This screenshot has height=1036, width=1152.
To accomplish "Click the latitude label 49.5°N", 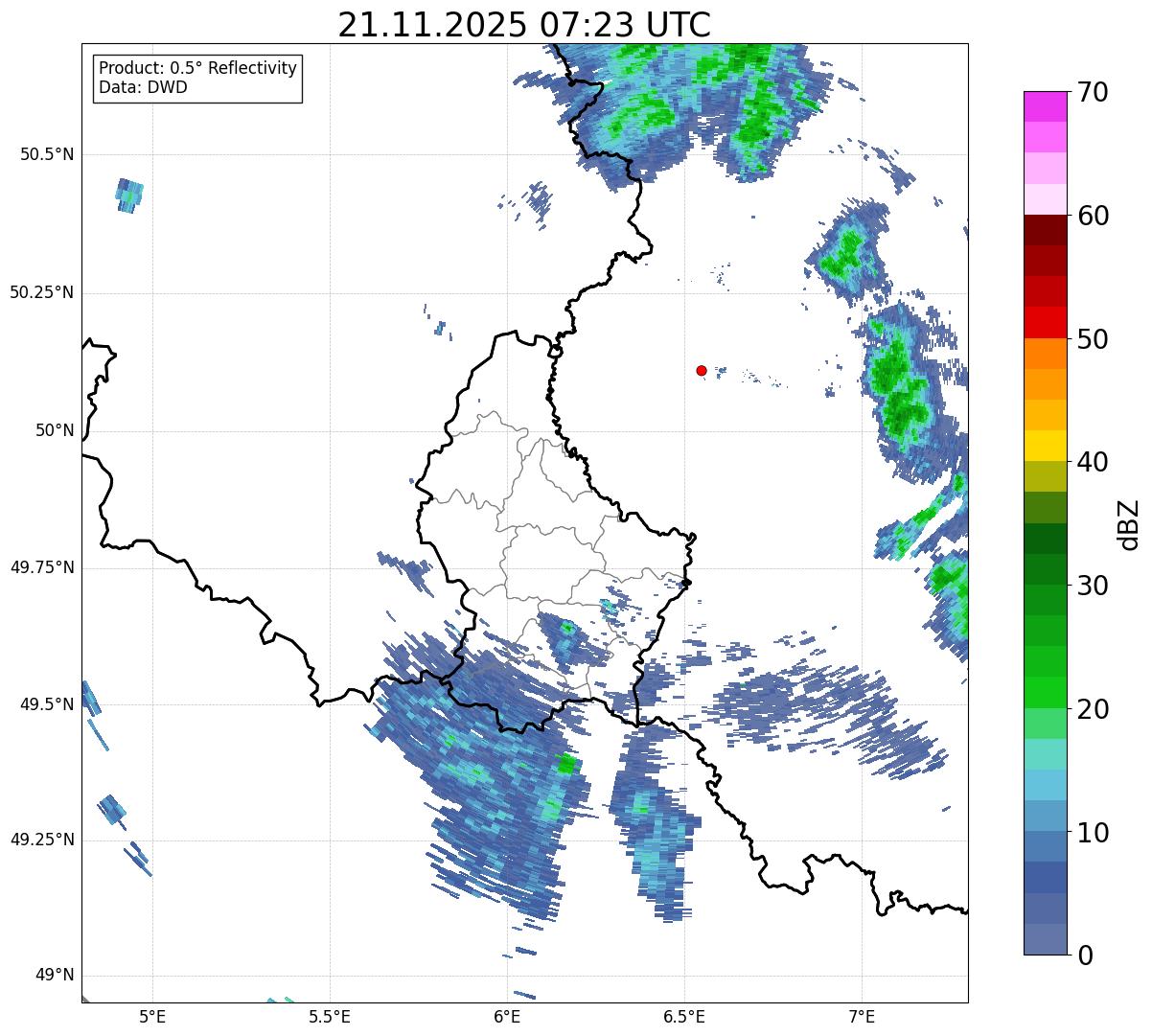I will pyautogui.click(x=47, y=704).
